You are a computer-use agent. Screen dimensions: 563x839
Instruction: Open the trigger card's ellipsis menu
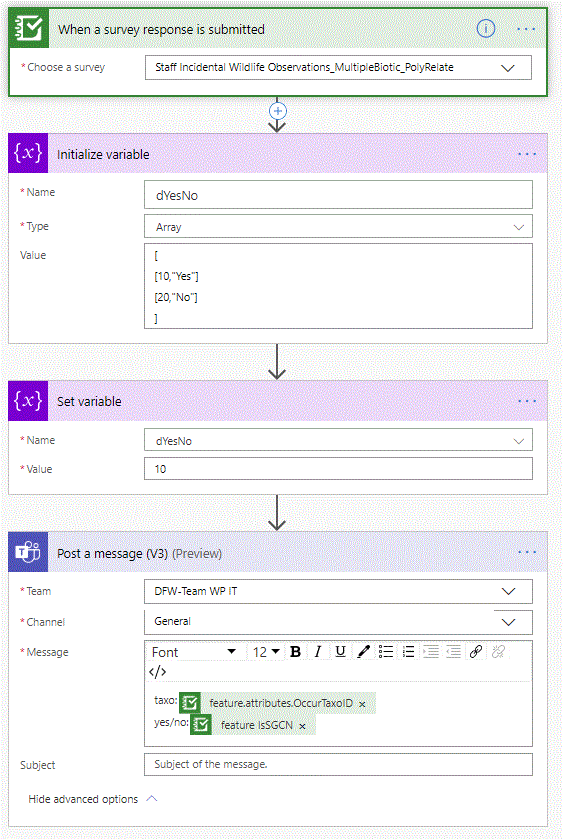click(526, 29)
